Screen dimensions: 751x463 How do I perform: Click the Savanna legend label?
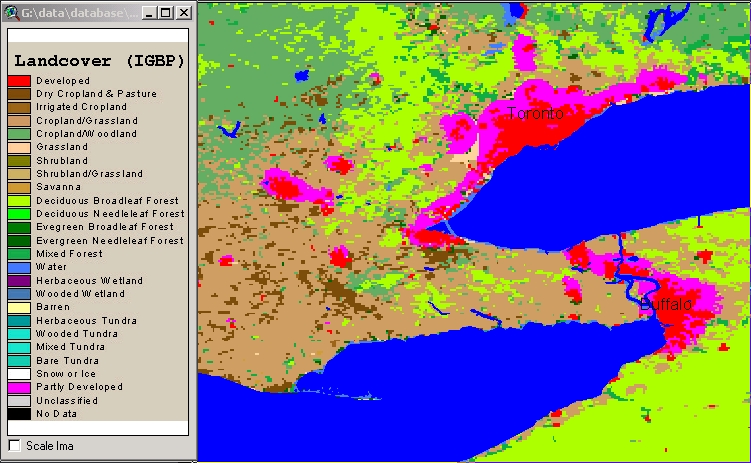click(58, 187)
